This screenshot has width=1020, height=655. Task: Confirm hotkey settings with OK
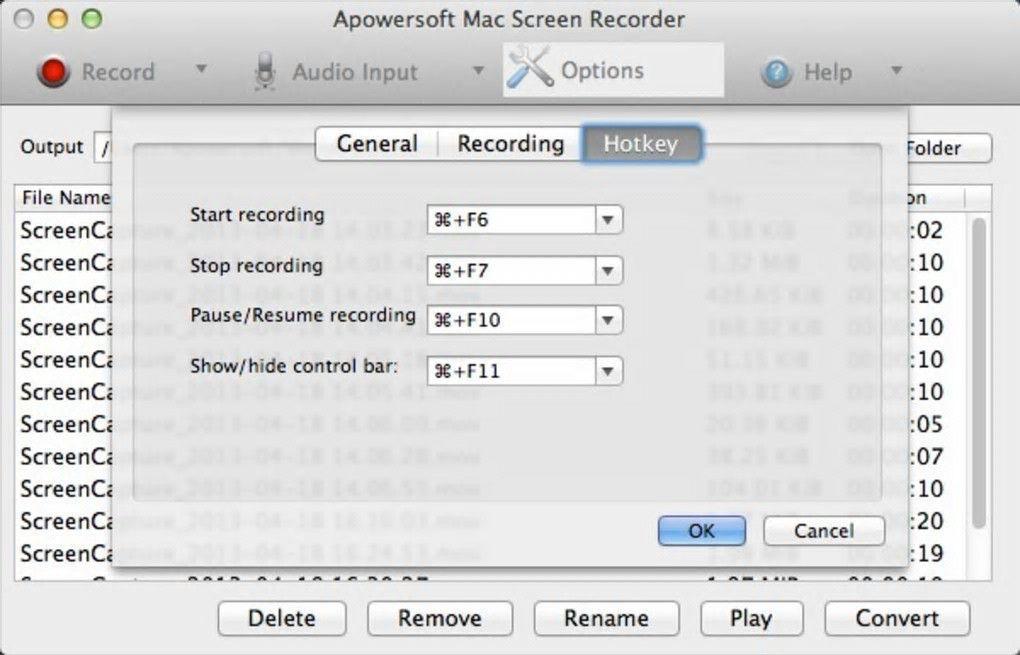tap(701, 531)
